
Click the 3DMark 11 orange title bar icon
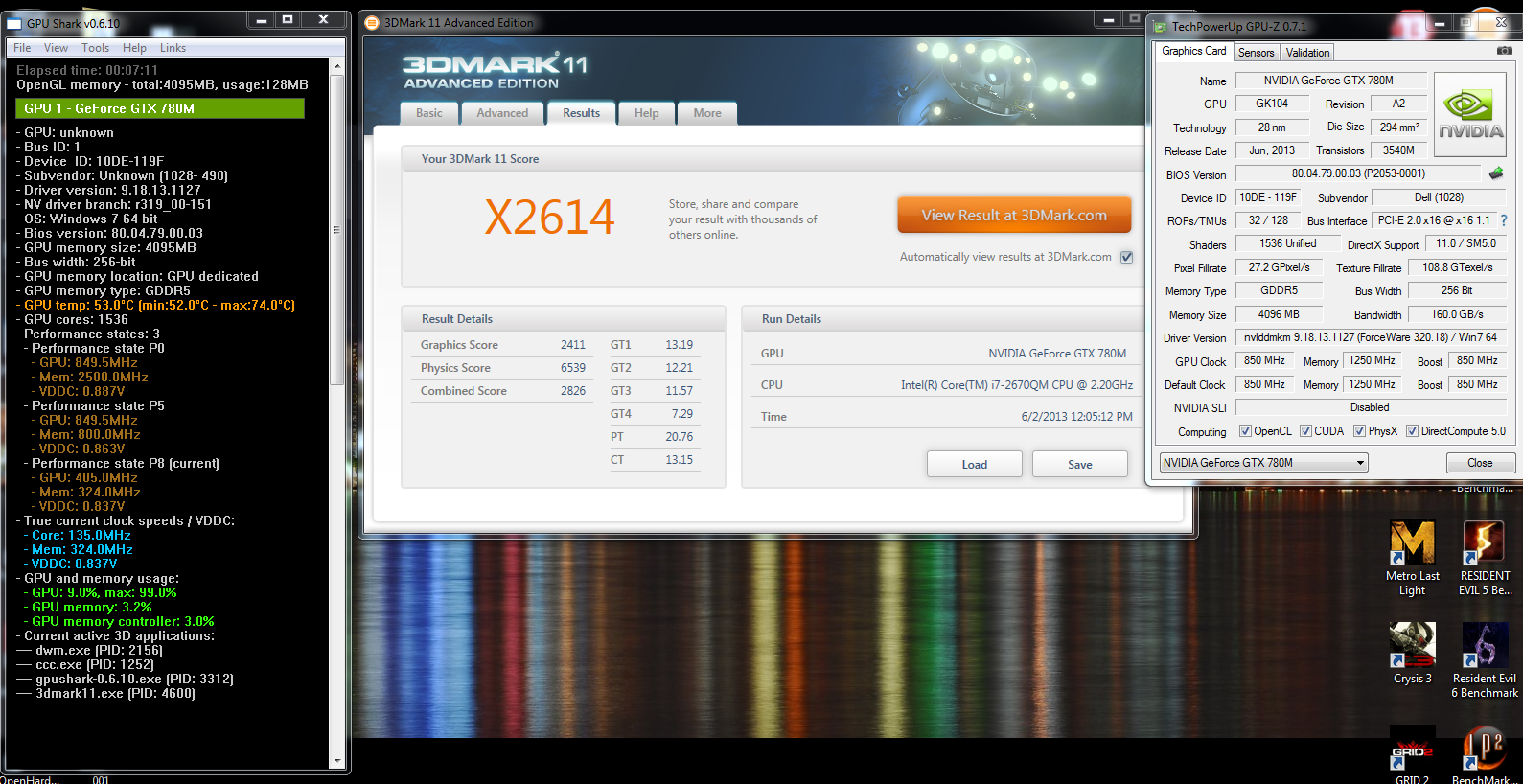tap(372, 23)
